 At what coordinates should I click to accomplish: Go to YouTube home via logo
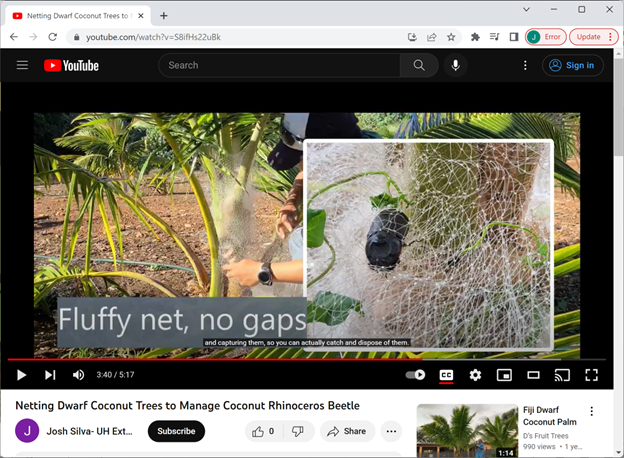(x=71, y=65)
